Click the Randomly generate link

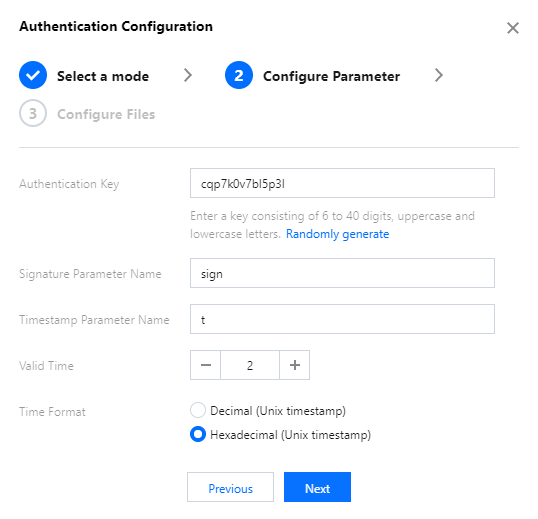point(338,234)
